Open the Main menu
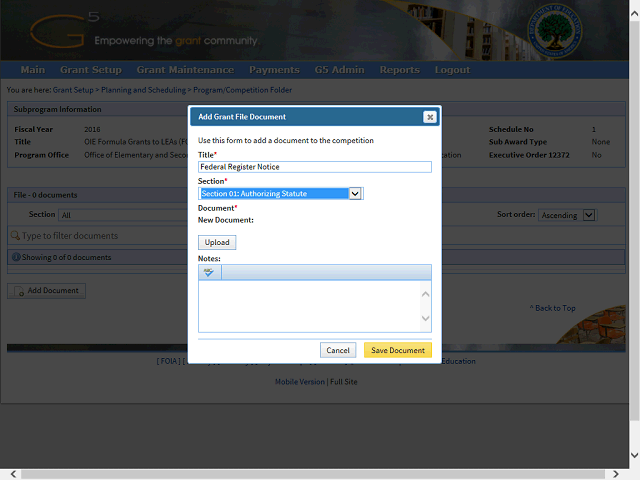The image size is (640, 480). coord(33,70)
